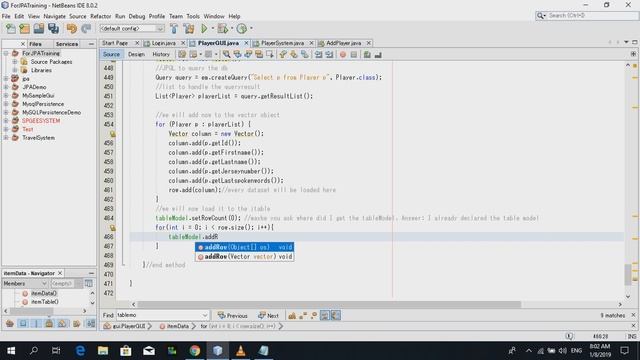Click the Find Previous Occurrence editor toolbar icon

237,54
